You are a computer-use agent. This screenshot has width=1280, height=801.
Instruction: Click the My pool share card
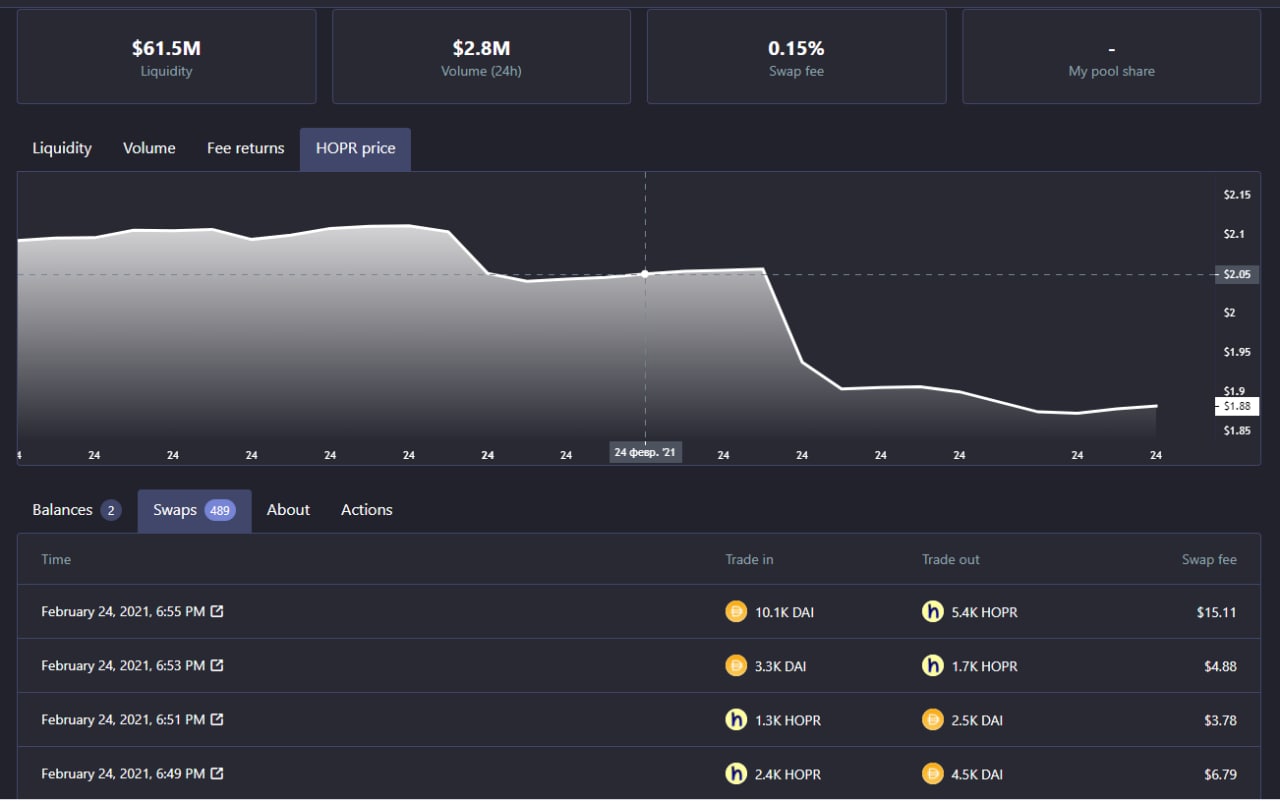(1111, 57)
